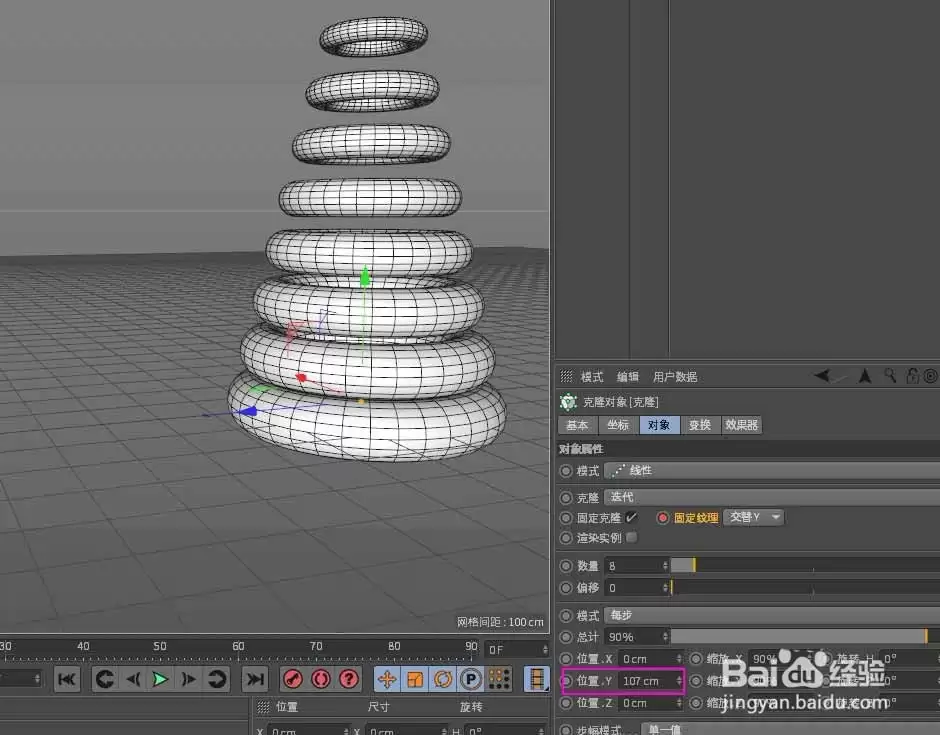This screenshot has width=940, height=735.
Task: Uncheck the 固定克隆 checkbox
Action: tap(629, 516)
